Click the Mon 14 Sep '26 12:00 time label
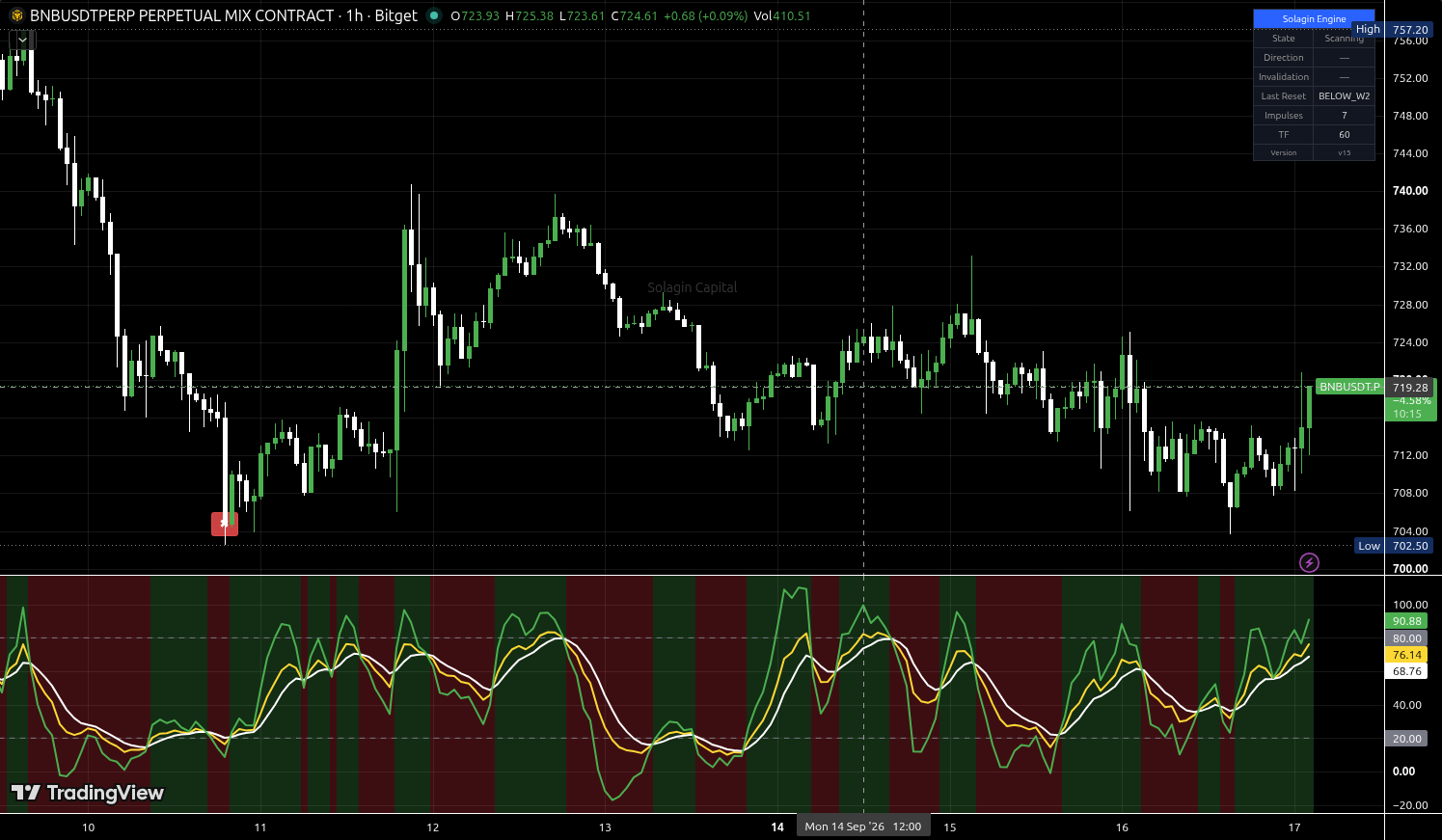 click(863, 826)
